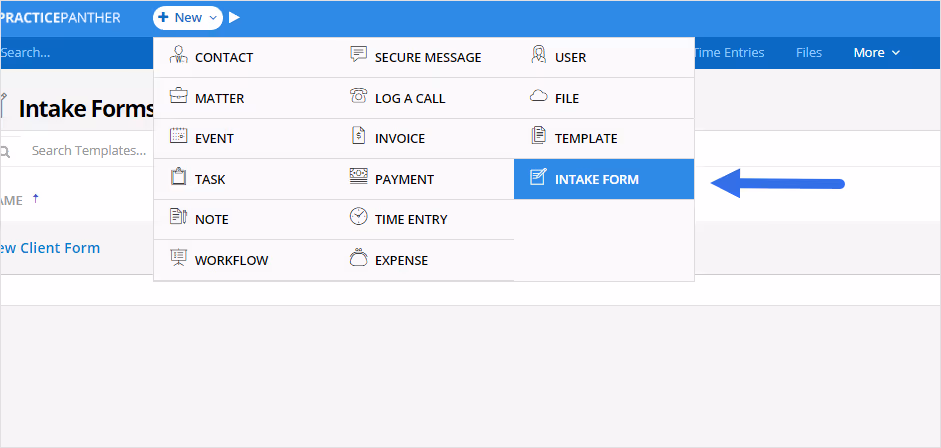This screenshot has height=448, width=941.
Task: Open the New dropdown button
Action: point(188,18)
